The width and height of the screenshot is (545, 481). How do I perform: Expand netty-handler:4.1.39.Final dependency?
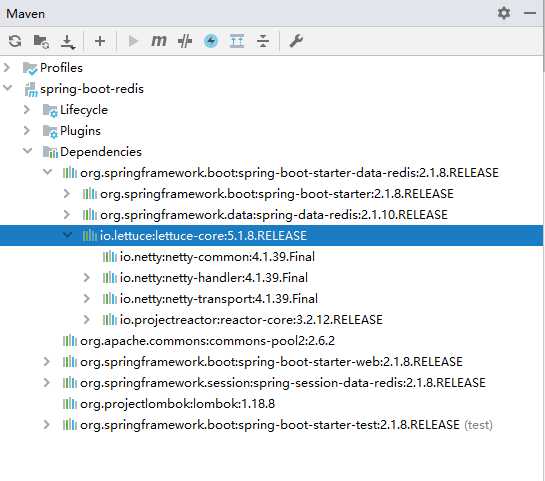[87, 278]
